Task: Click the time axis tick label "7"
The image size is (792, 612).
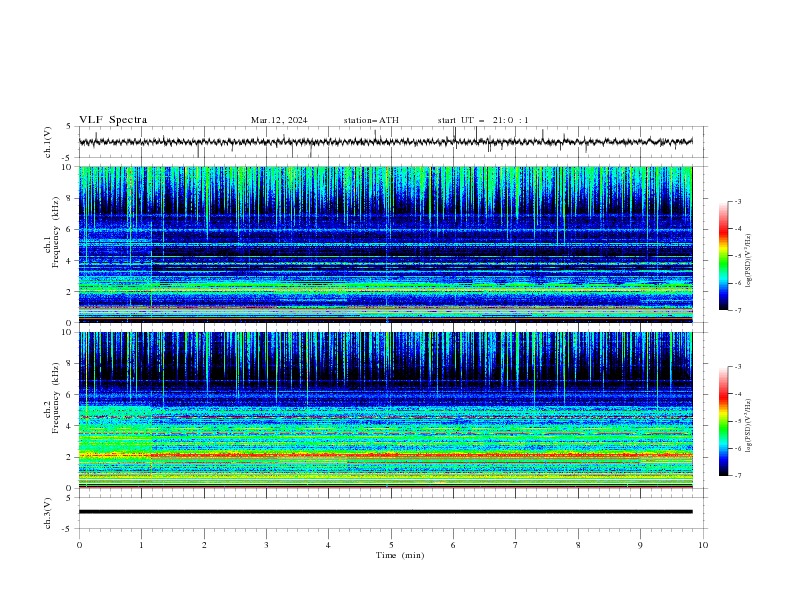Action: point(516,545)
